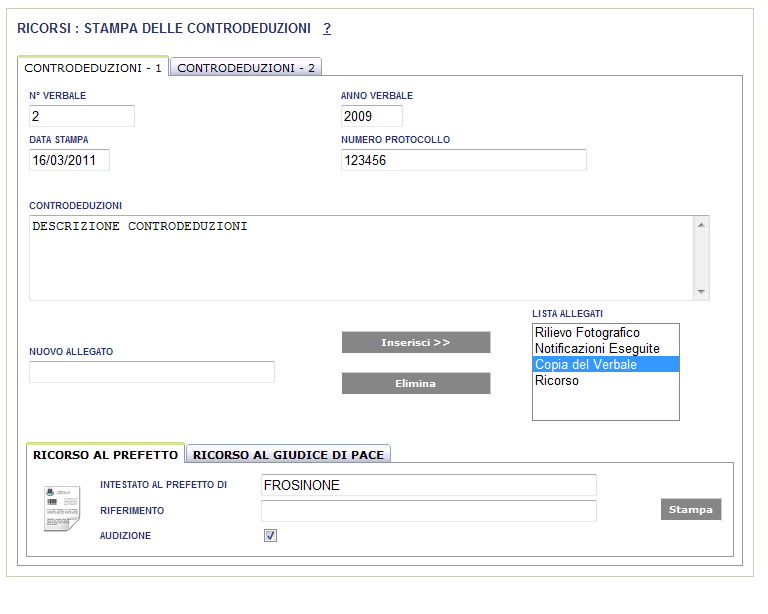Click the Stampa button

(690, 510)
